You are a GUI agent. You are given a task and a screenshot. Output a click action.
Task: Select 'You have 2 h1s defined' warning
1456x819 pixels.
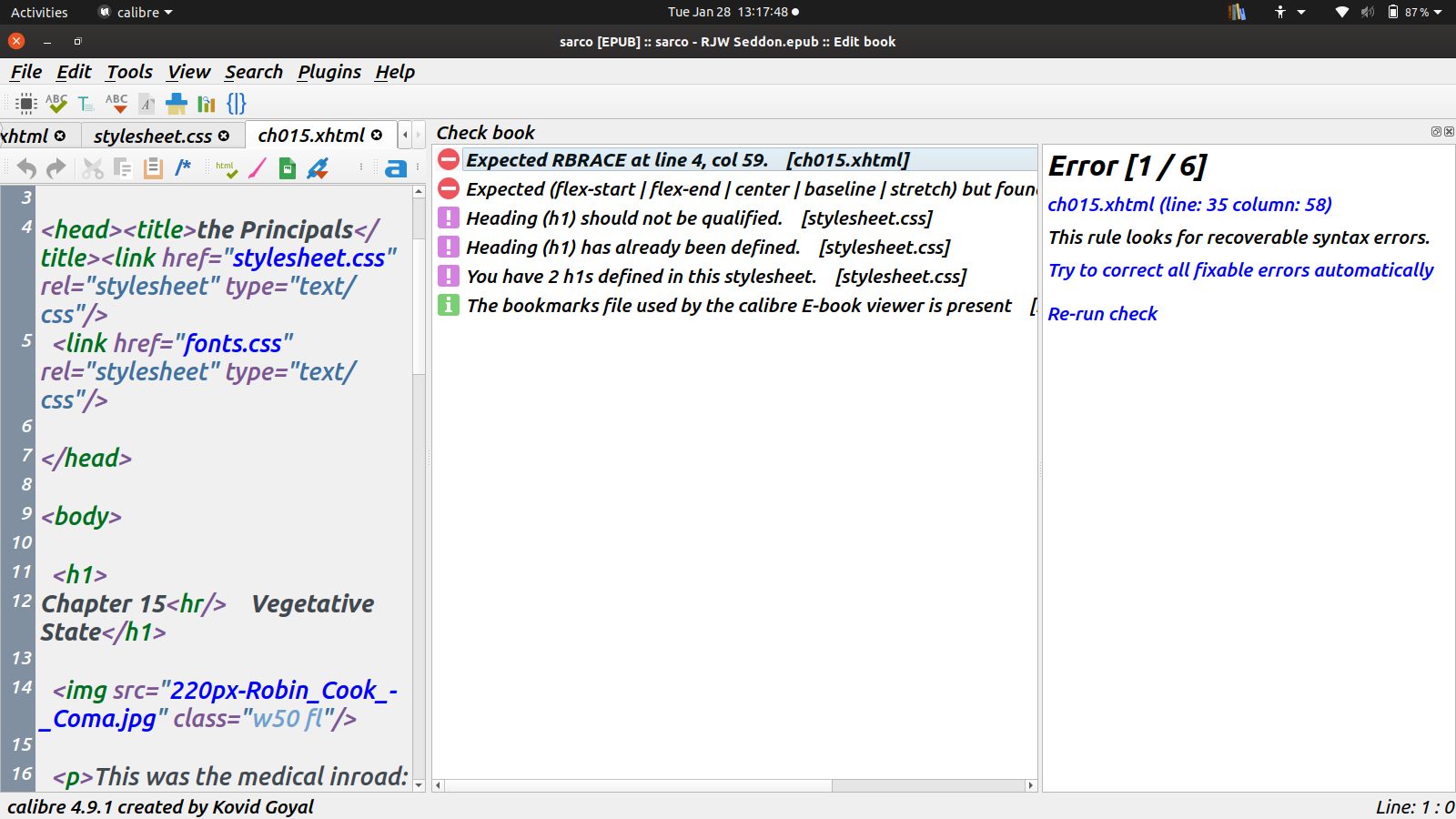click(735, 277)
